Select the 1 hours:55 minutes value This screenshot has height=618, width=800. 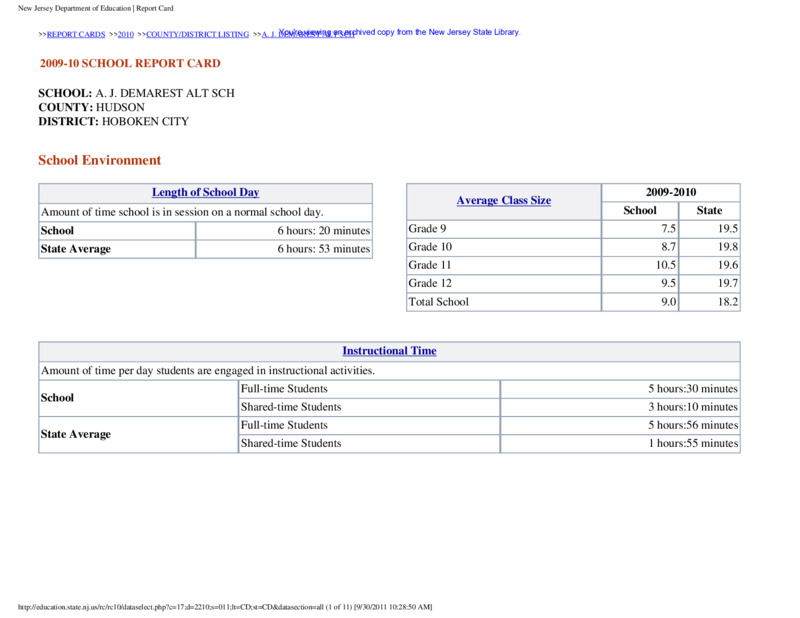click(x=693, y=443)
